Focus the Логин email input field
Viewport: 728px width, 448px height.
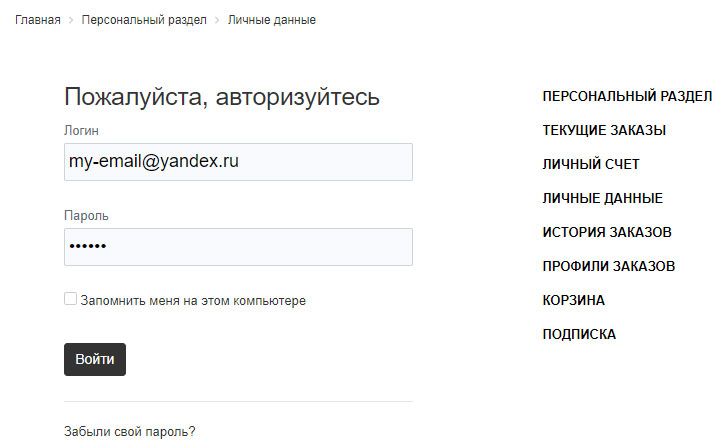point(238,162)
